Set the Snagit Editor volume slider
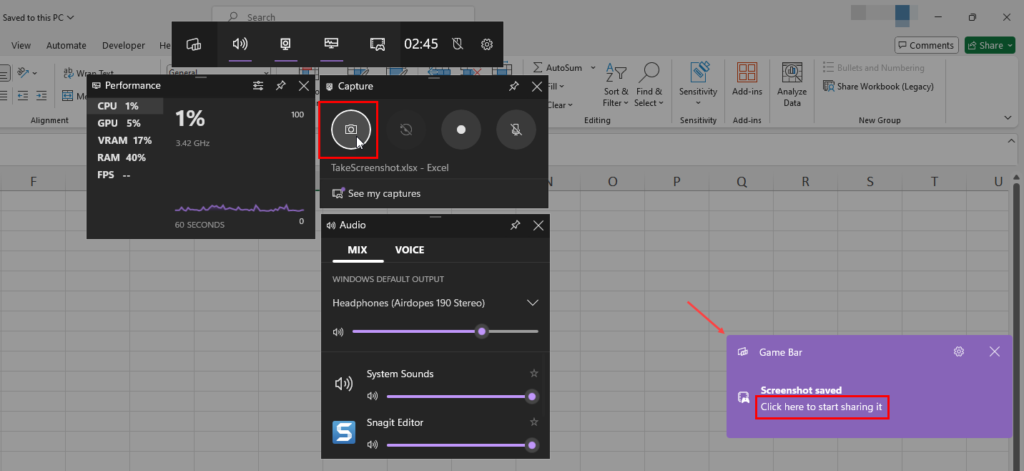Viewport: 1024px width, 471px height. 462,446
